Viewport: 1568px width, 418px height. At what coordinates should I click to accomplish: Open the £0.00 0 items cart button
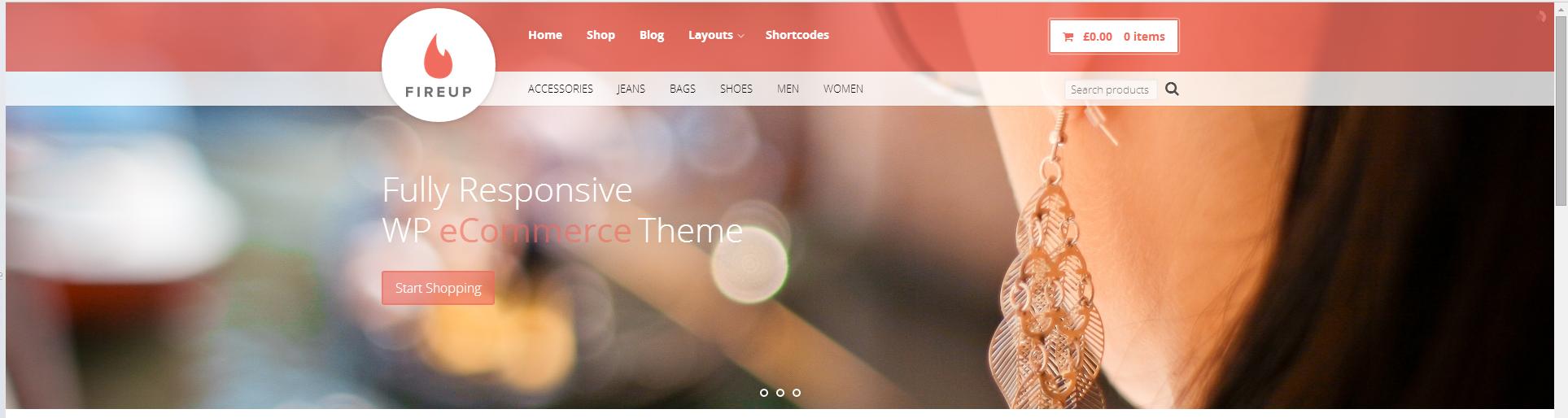pos(1114,37)
